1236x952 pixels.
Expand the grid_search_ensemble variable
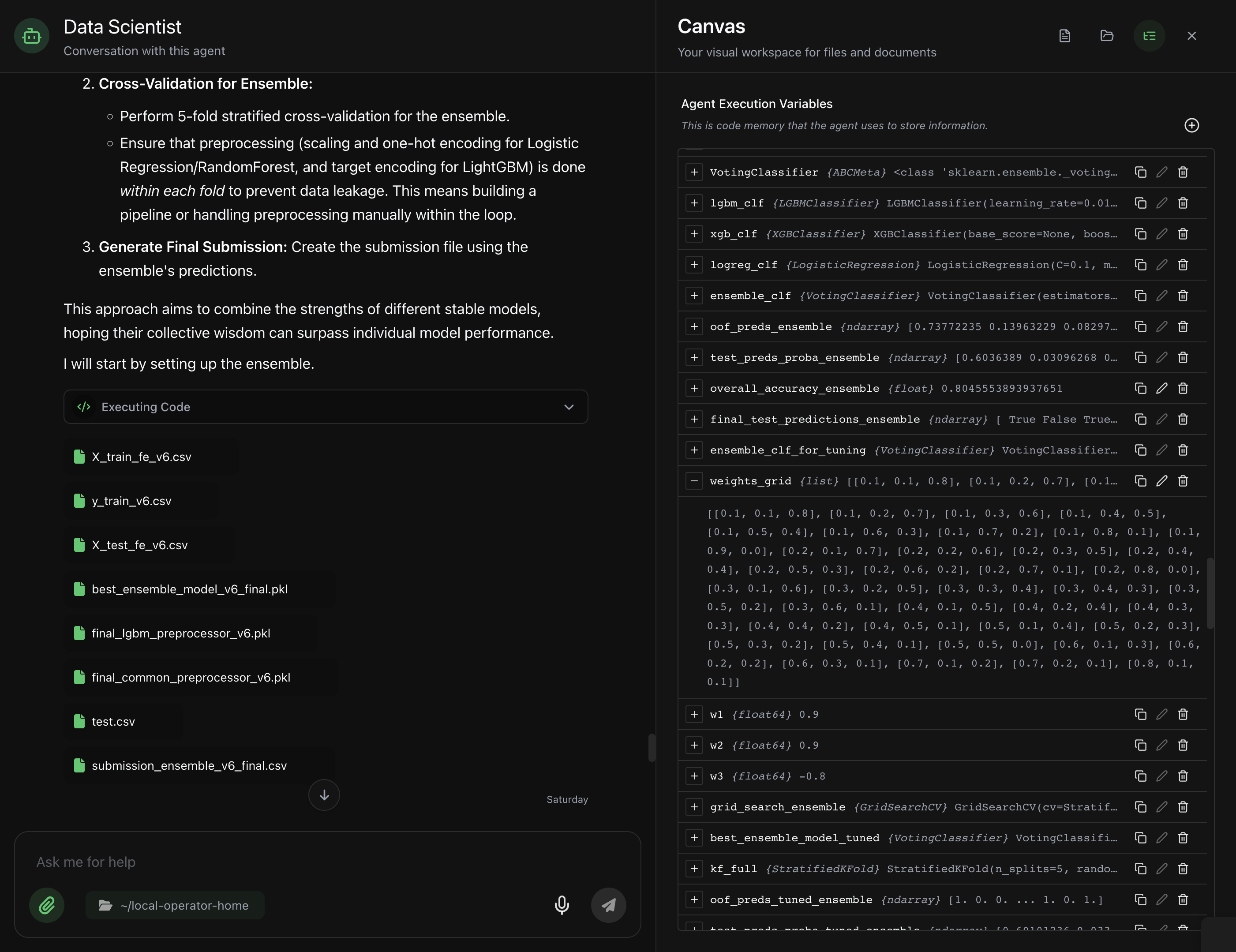694,807
